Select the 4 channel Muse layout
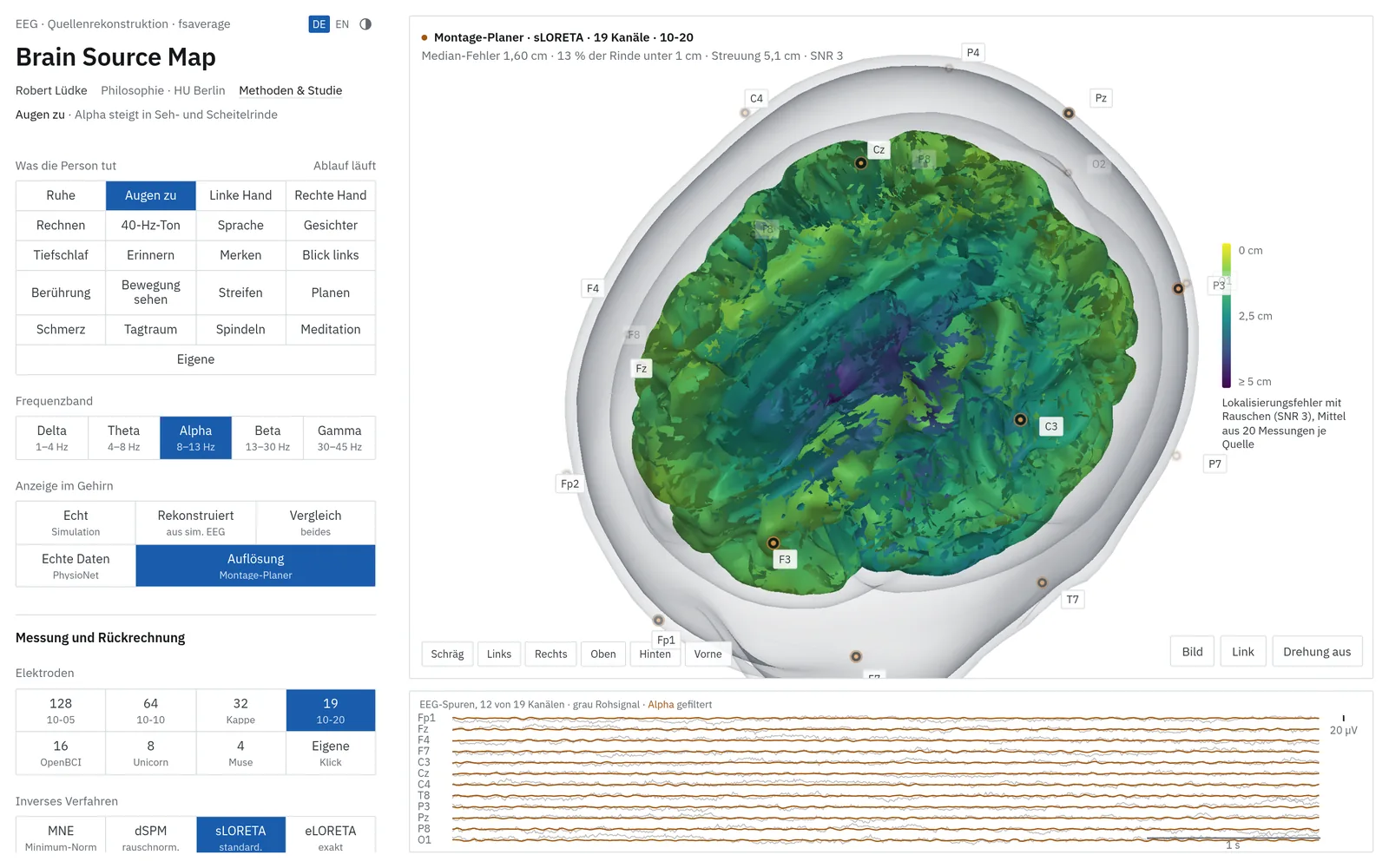 [x=240, y=753]
